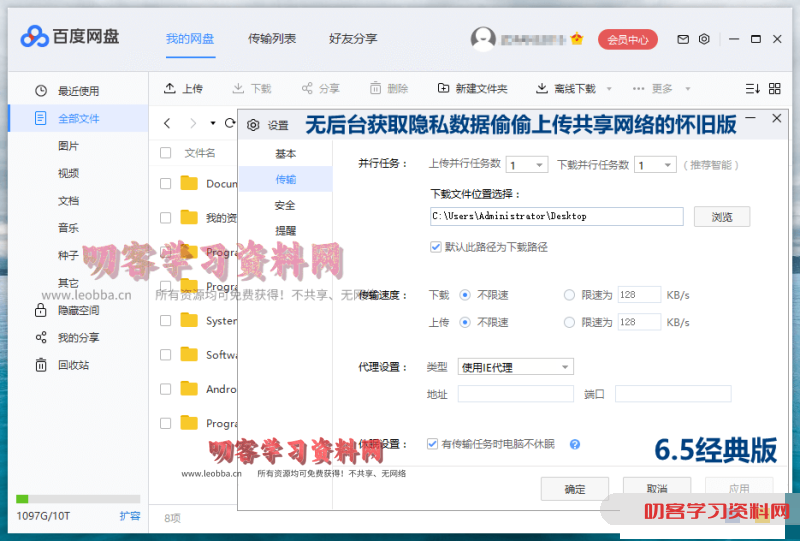This screenshot has width=800, height=541.
Task: Check the Softw folder checkbox
Action: click(165, 355)
